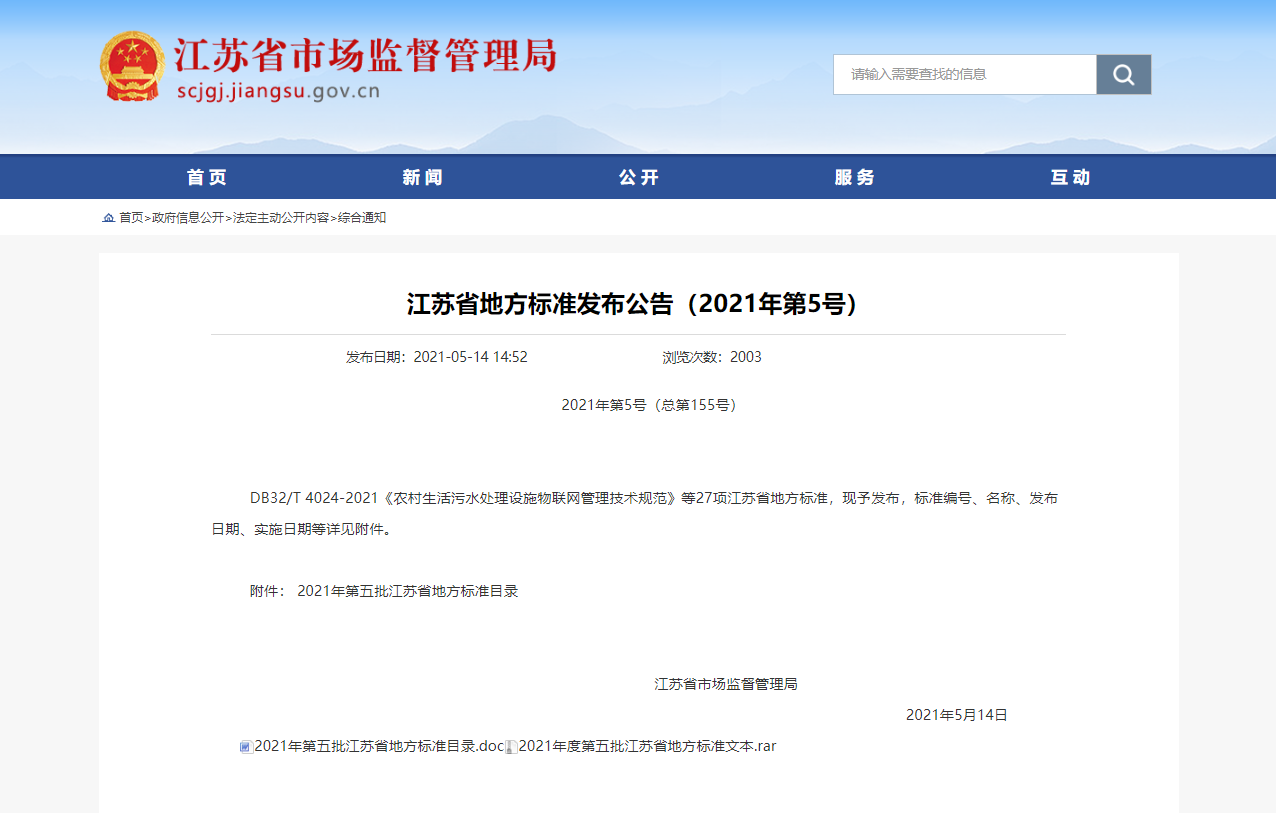Download 2021年第五批江苏省地方标准目录.doc attachment
The height and width of the screenshot is (813, 1276).
pyautogui.click(x=379, y=746)
